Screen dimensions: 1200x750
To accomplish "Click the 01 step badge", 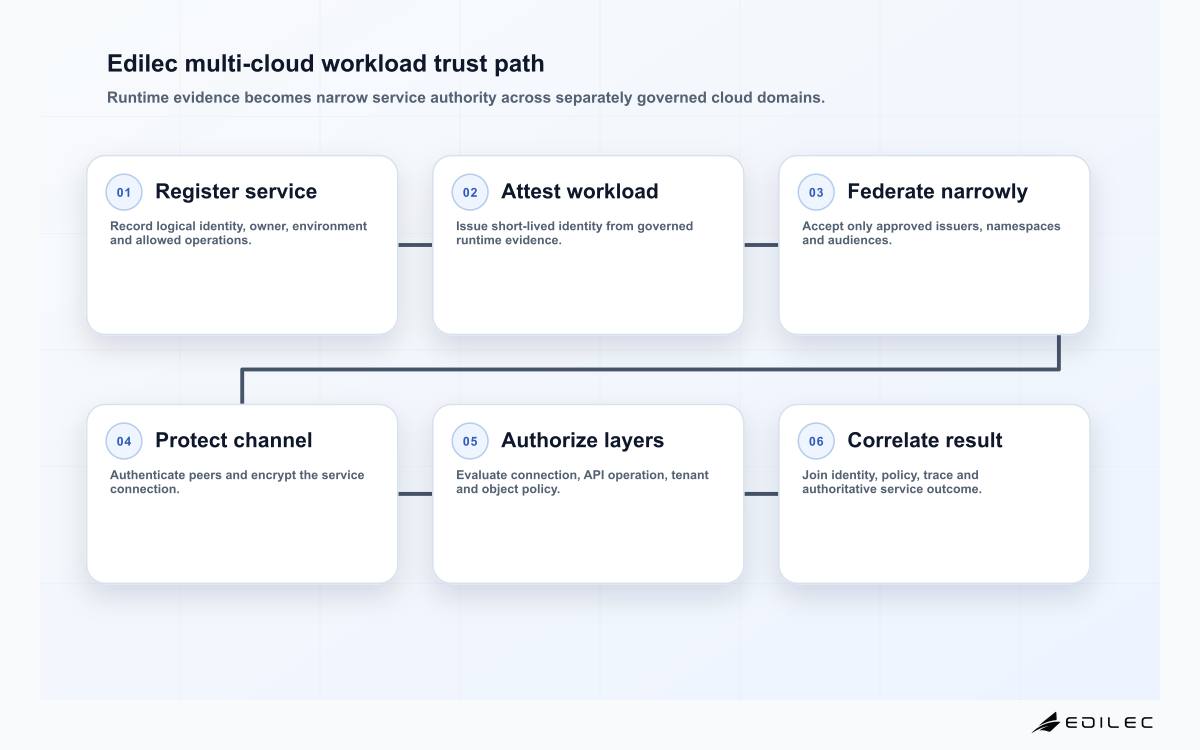I will (x=124, y=192).
